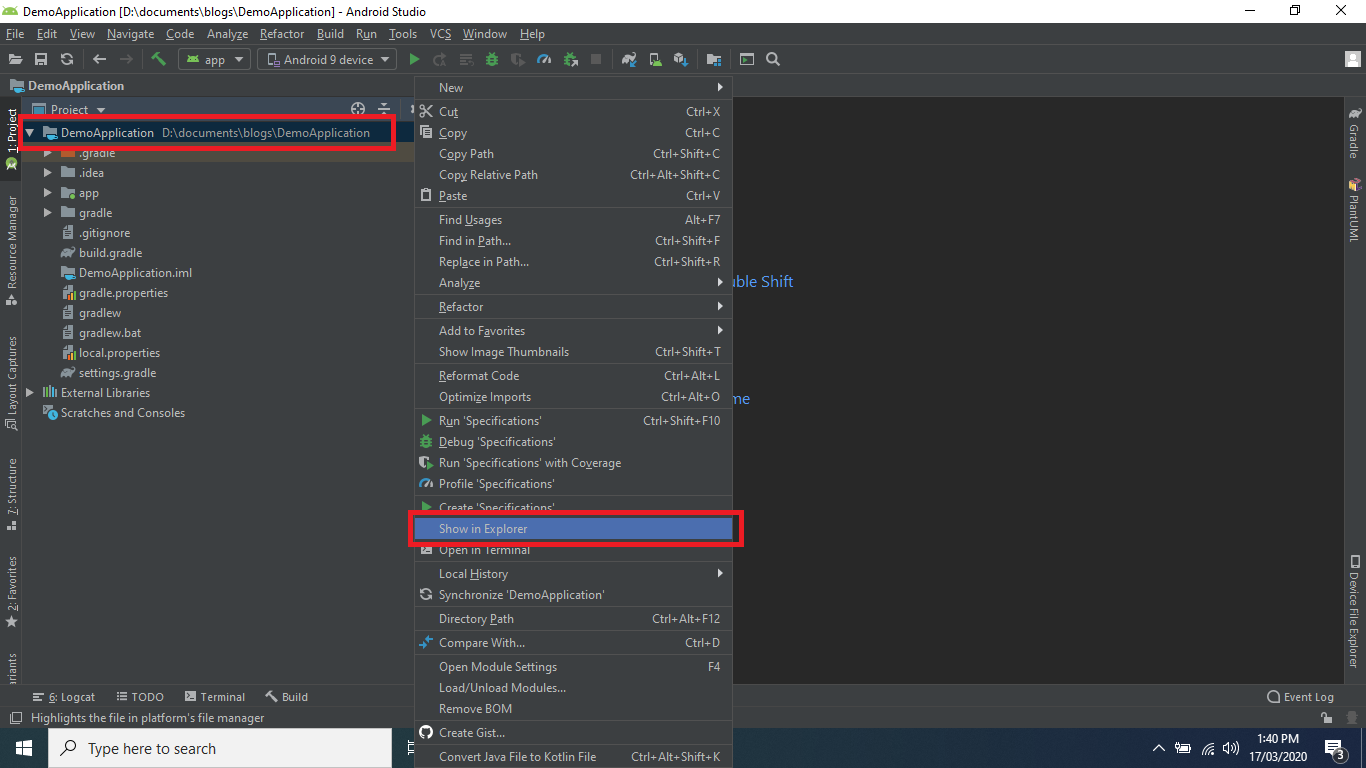Toggle the Event Log tool window

coord(1300,697)
